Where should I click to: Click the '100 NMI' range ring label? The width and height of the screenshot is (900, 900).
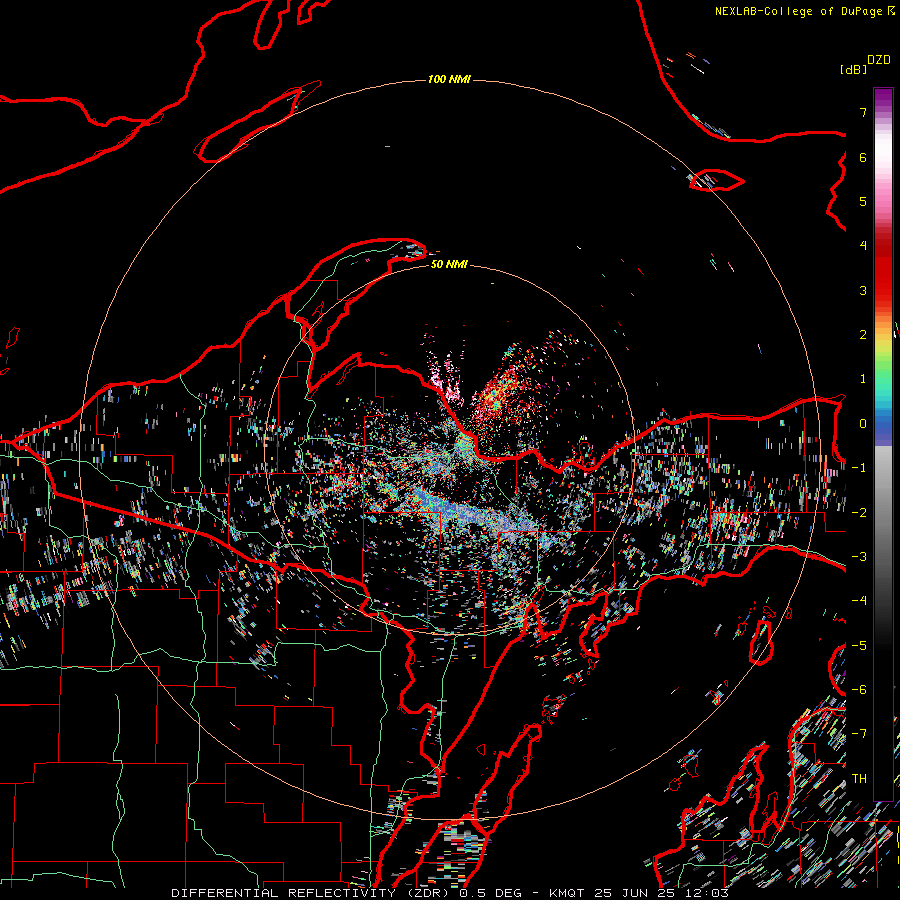(x=449, y=79)
